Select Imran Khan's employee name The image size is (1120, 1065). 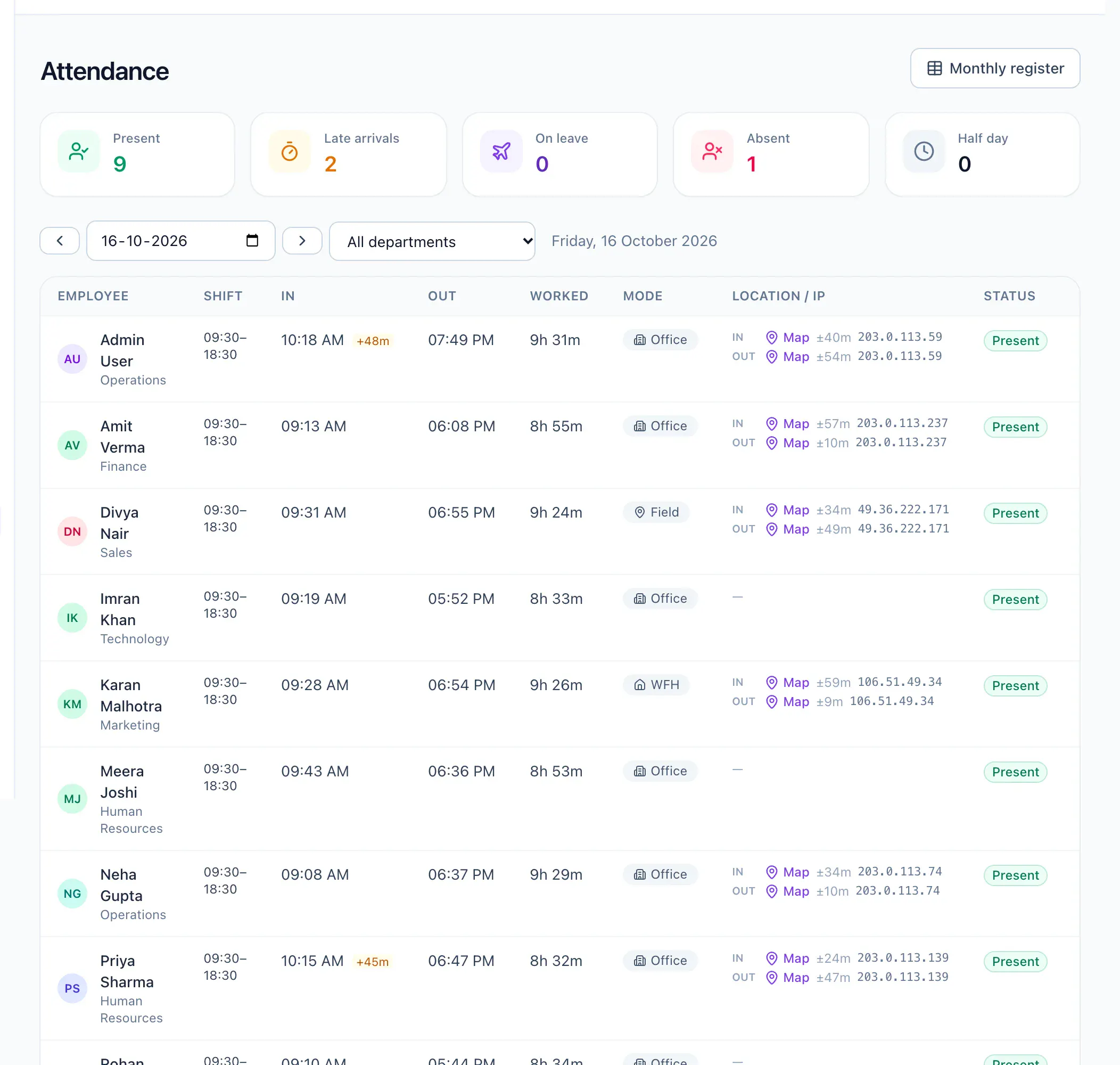[x=120, y=609]
